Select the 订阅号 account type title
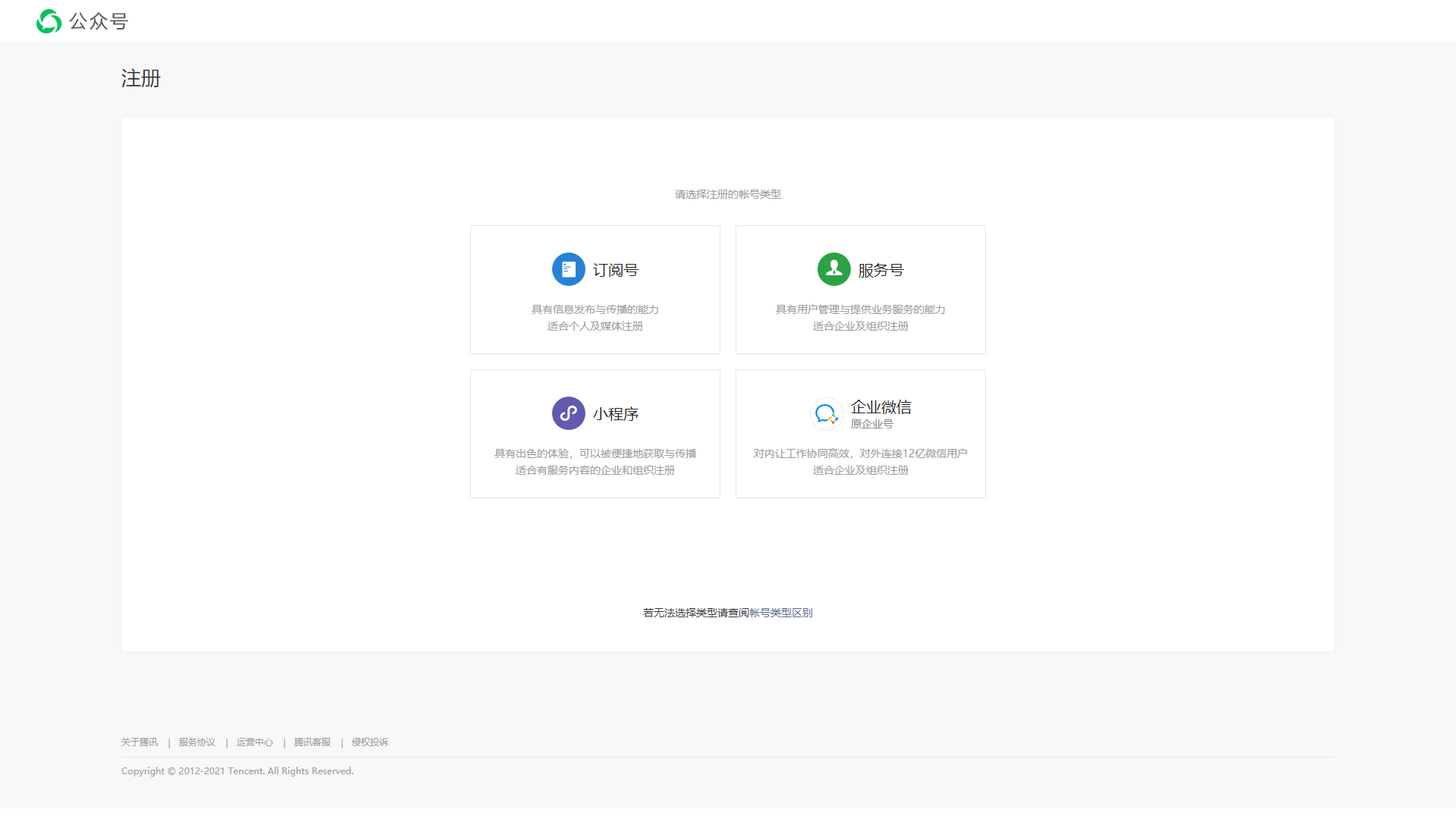Image resolution: width=1456 pixels, height=819 pixels. 616,270
